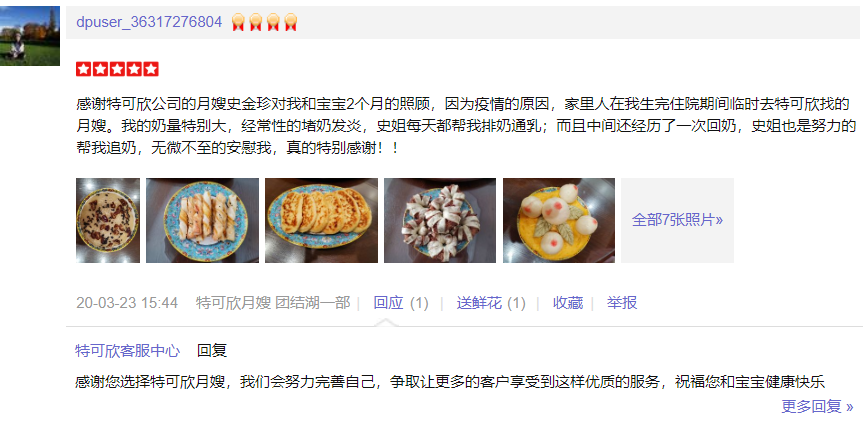Send flowers via 送鲜花 link
This screenshot has height=426, width=868.
[491, 303]
